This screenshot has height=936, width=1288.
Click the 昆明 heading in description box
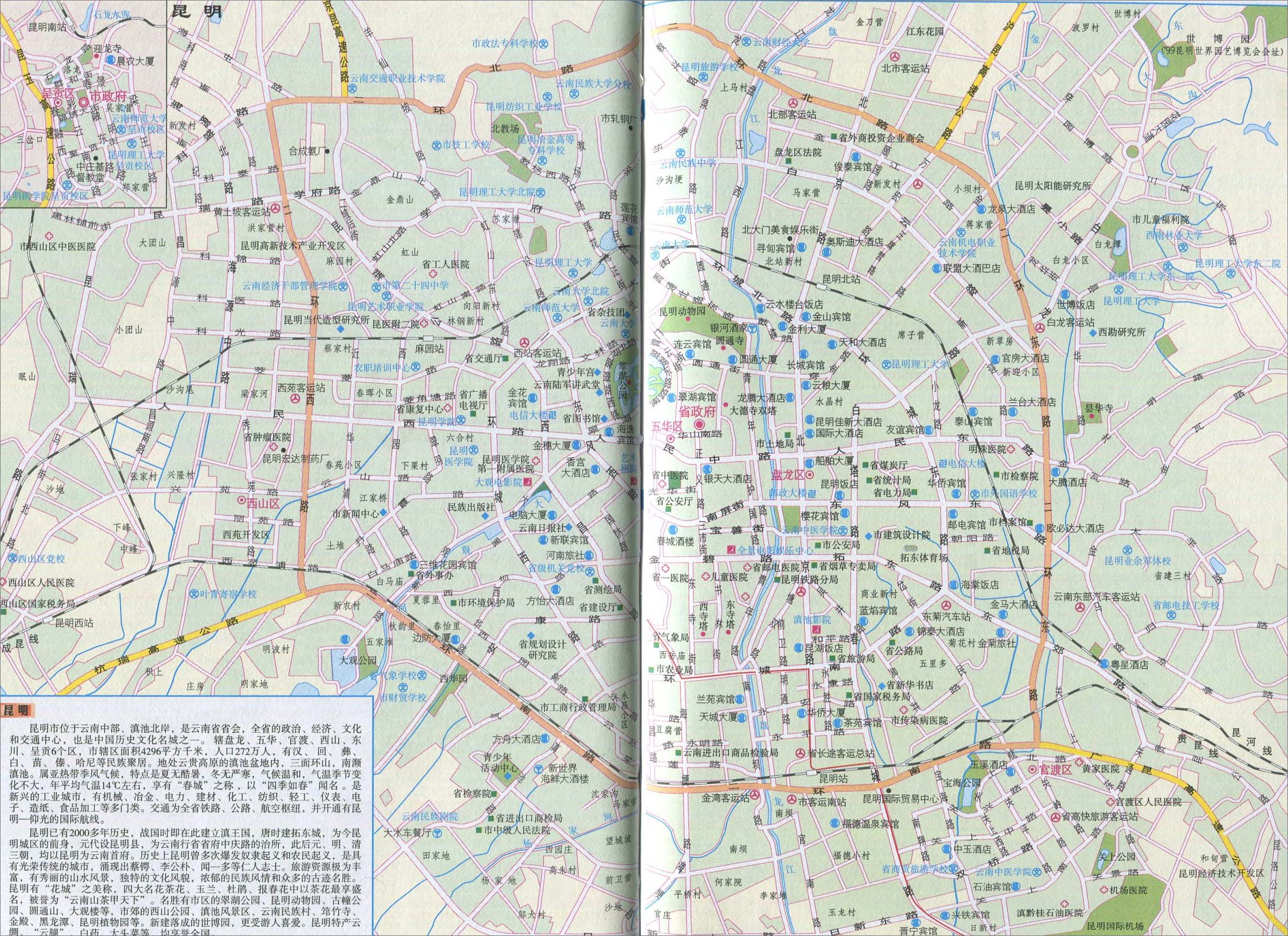(17, 710)
